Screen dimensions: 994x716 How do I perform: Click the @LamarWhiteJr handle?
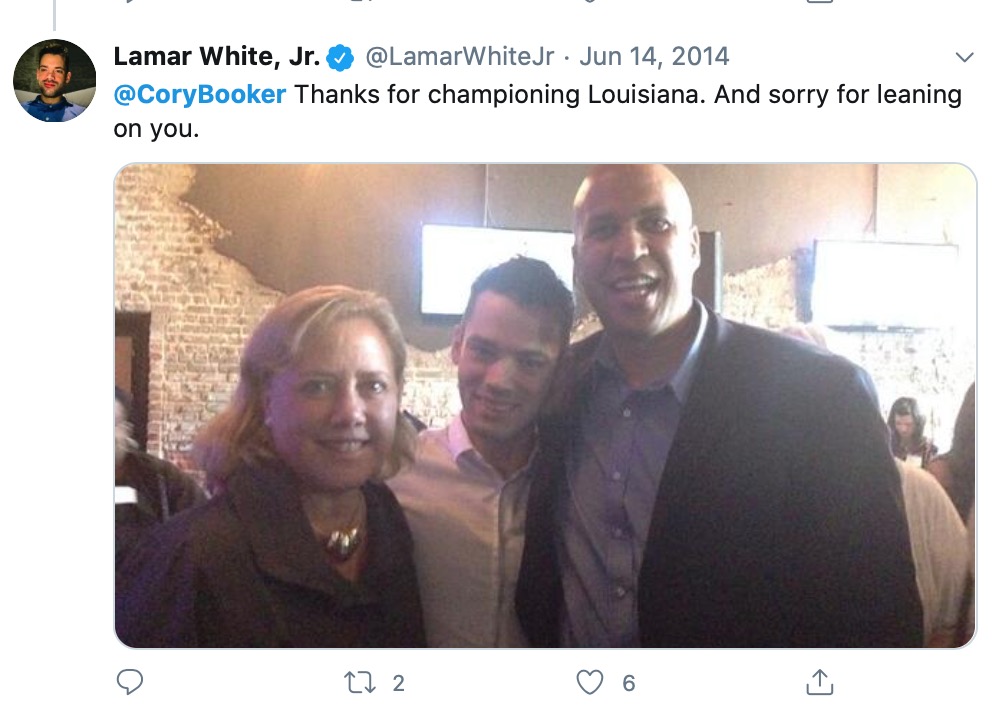459,57
